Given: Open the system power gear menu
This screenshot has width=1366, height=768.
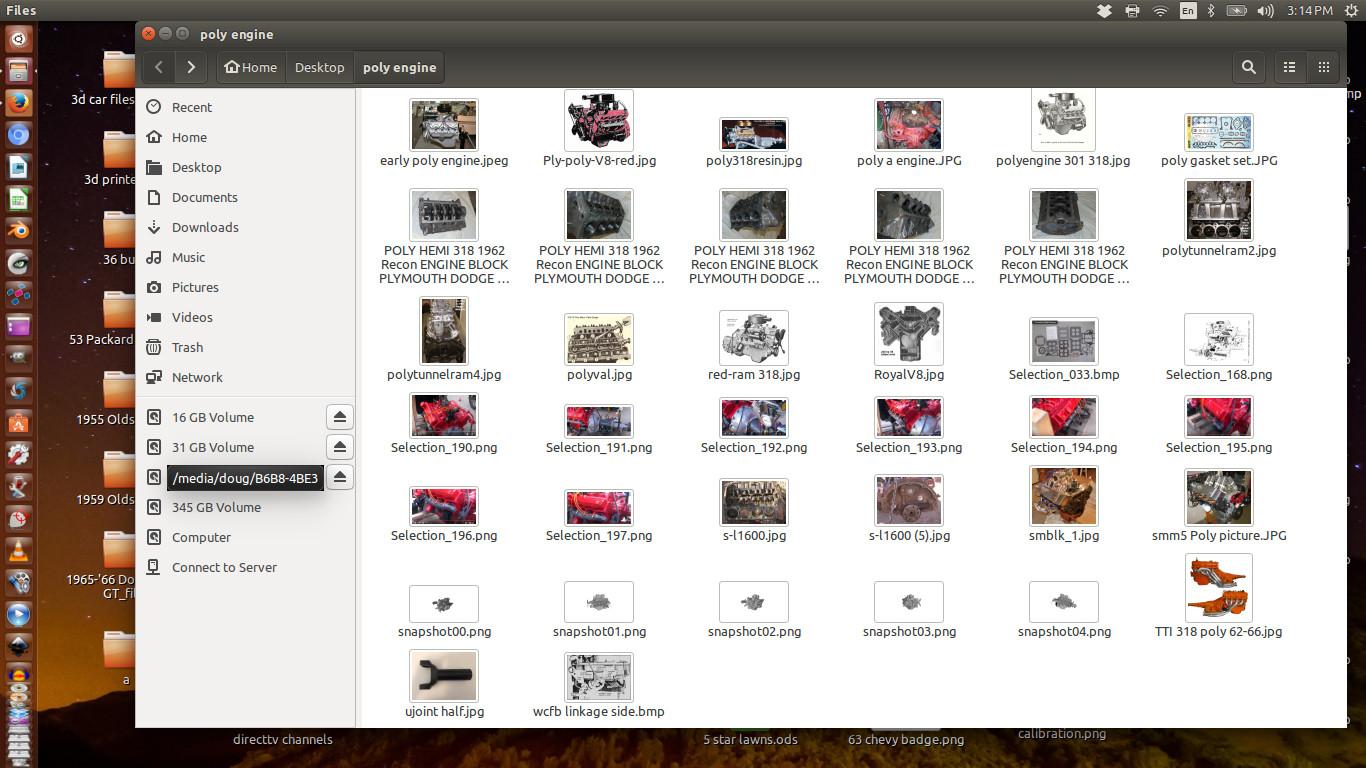Looking at the screenshot, I should [1351, 11].
